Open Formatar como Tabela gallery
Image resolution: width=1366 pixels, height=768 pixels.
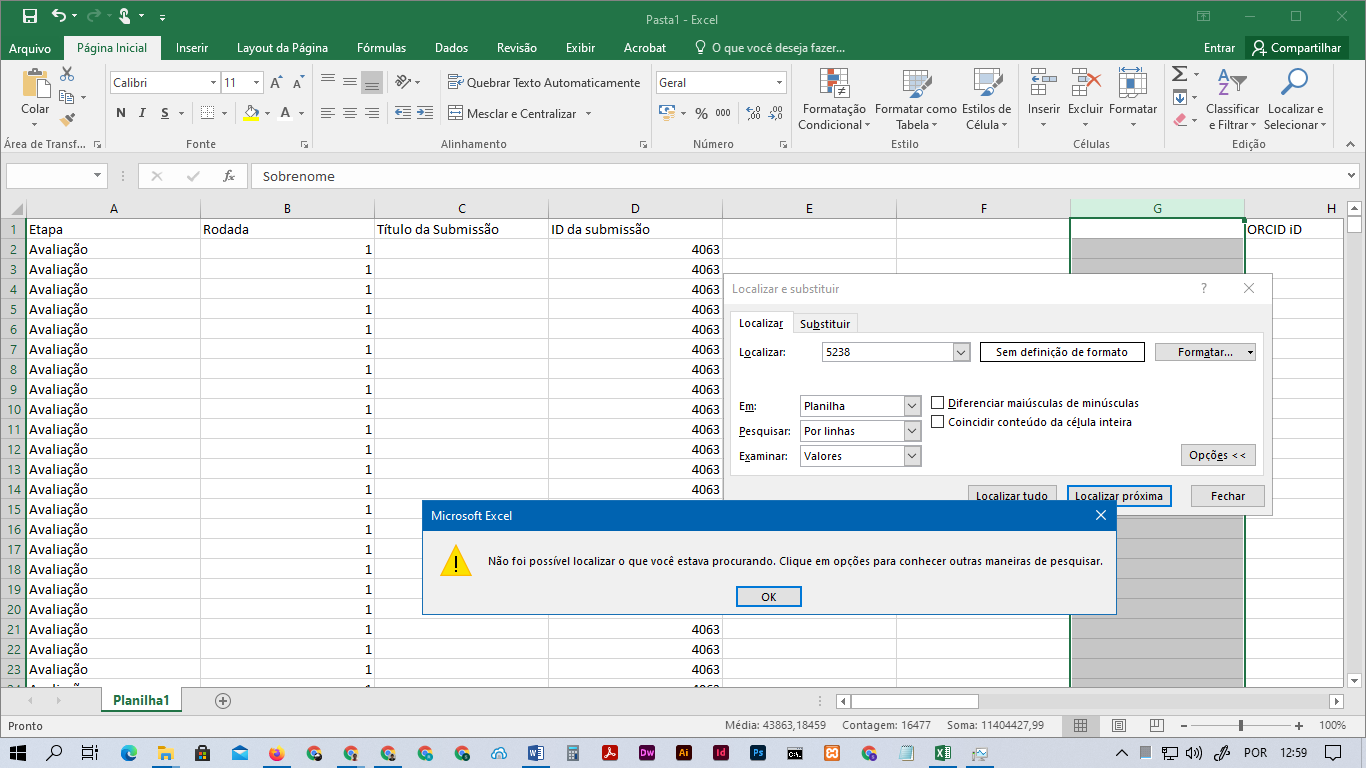coord(915,100)
